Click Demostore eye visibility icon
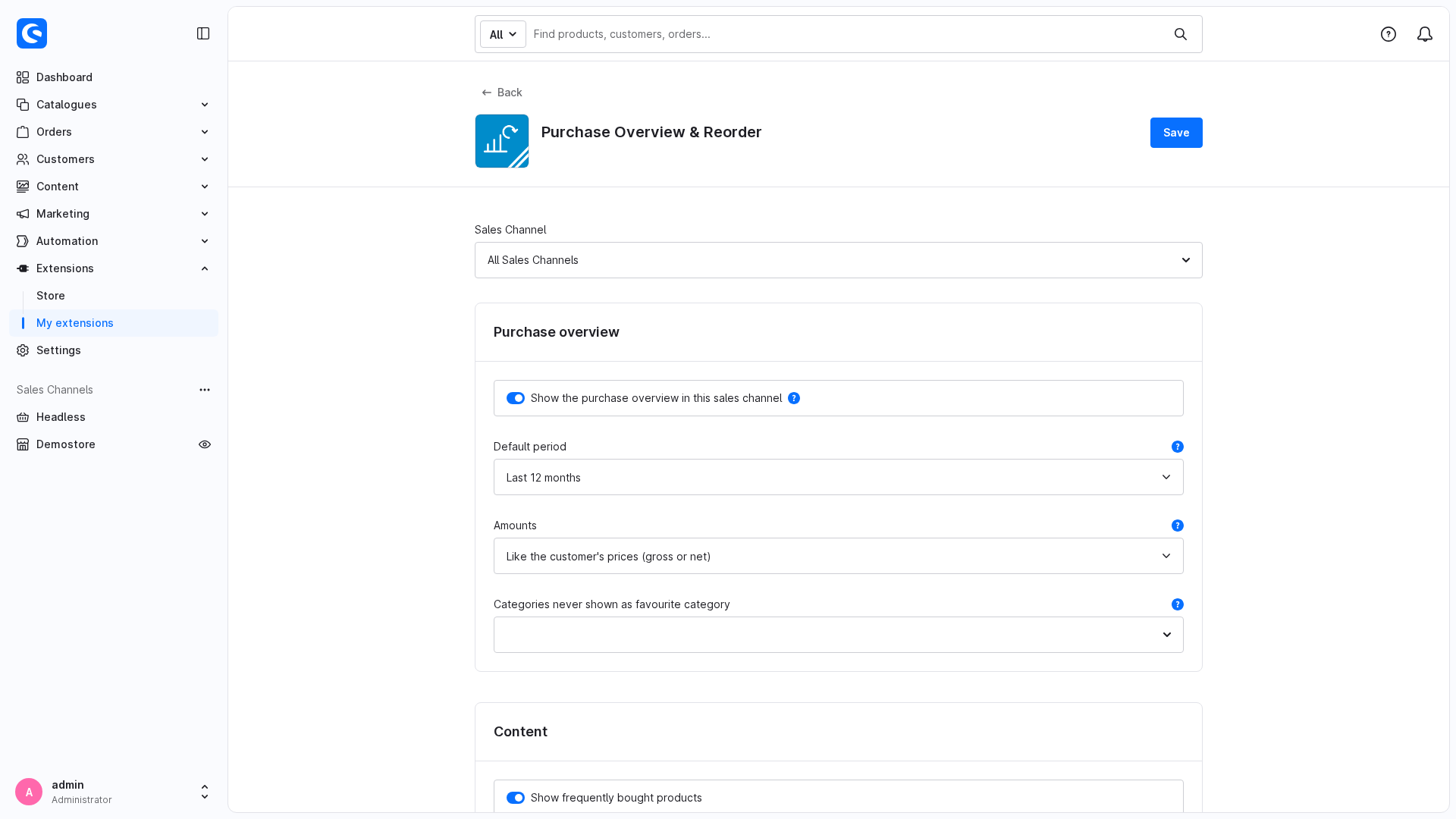This screenshot has height=819, width=1456. click(x=205, y=444)
